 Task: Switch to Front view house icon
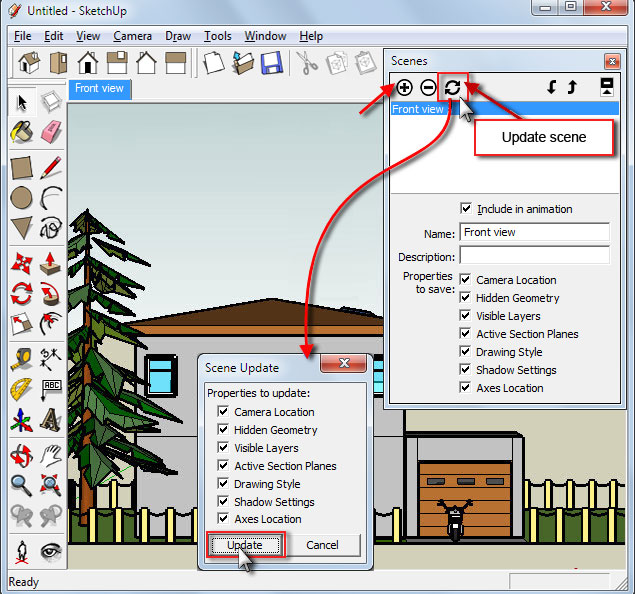[x=88, y=63]
